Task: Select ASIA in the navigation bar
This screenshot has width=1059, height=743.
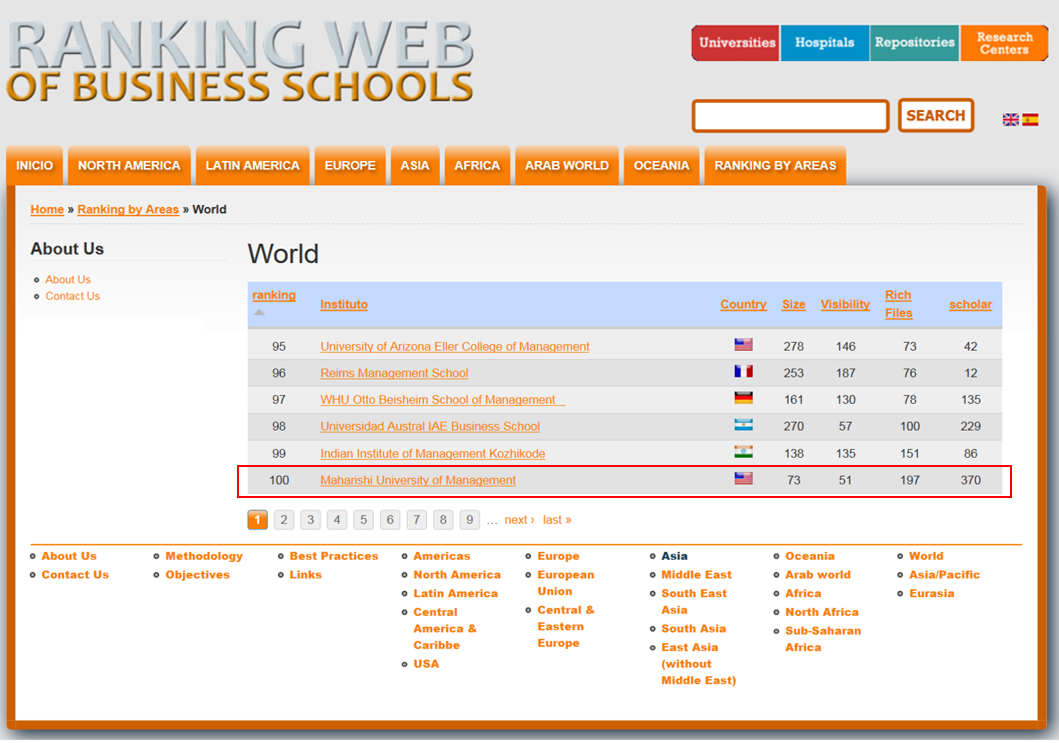Action: coord(415,165)
